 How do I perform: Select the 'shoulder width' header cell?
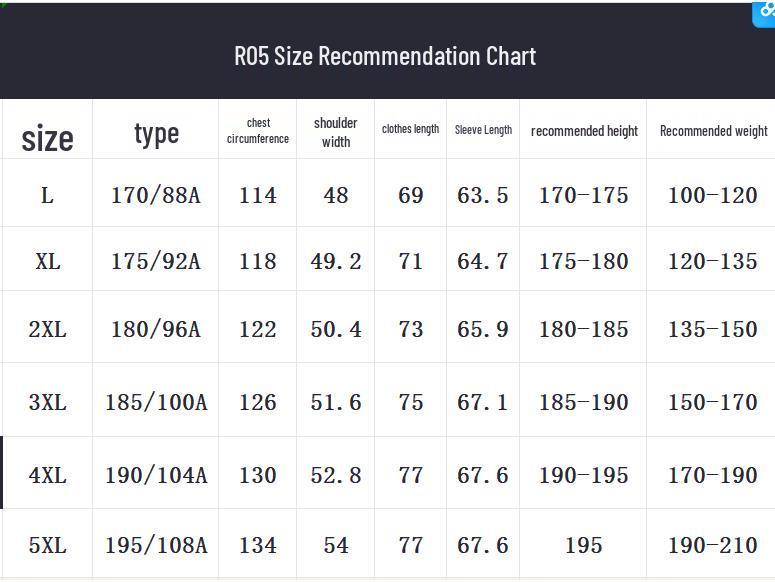[336, 132]
